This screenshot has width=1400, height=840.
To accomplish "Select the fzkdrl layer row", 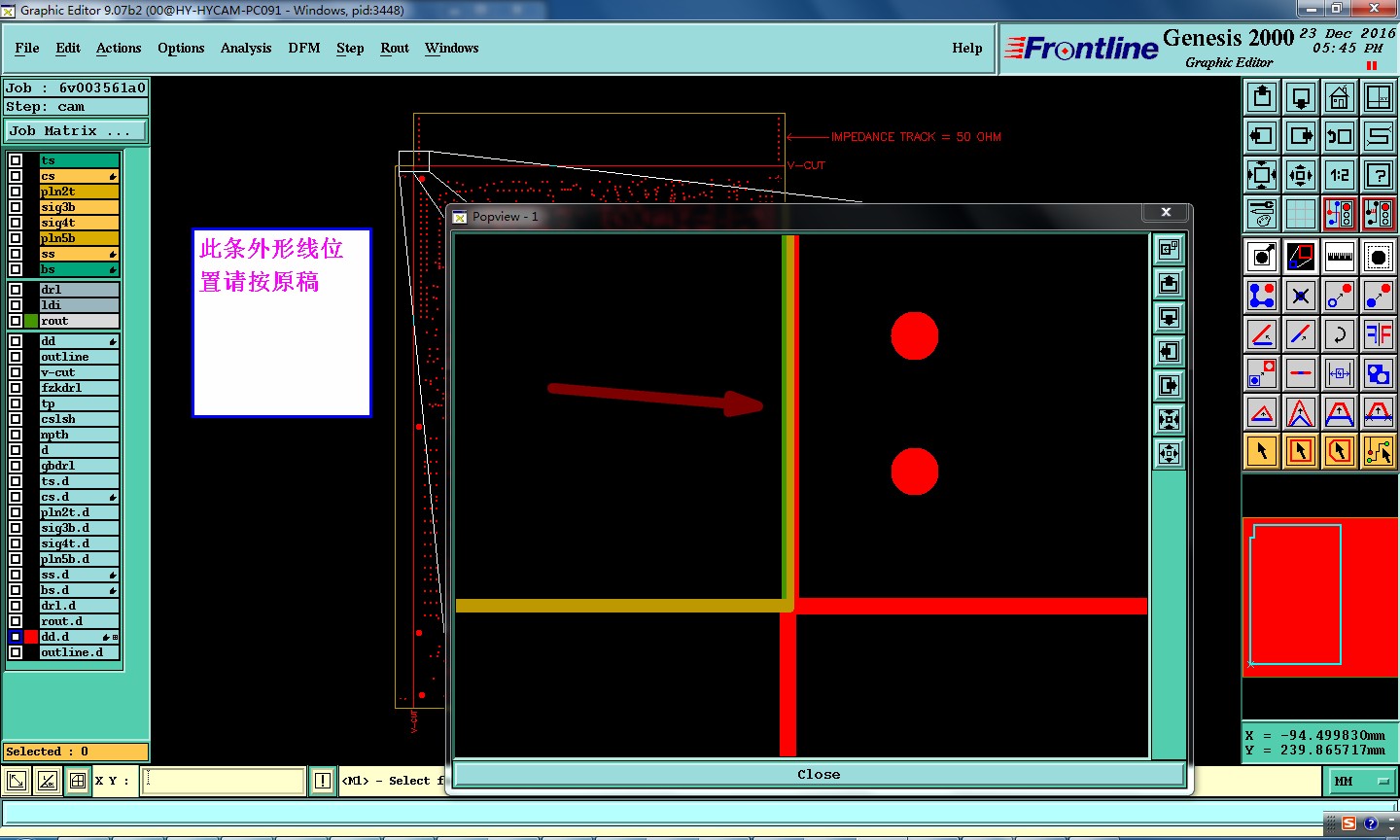I will (x=79, y=388).
